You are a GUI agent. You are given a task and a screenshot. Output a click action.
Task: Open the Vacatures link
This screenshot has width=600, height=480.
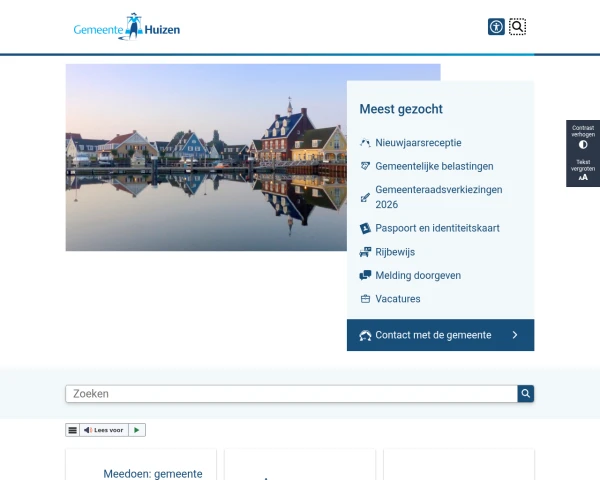(398, 299)
